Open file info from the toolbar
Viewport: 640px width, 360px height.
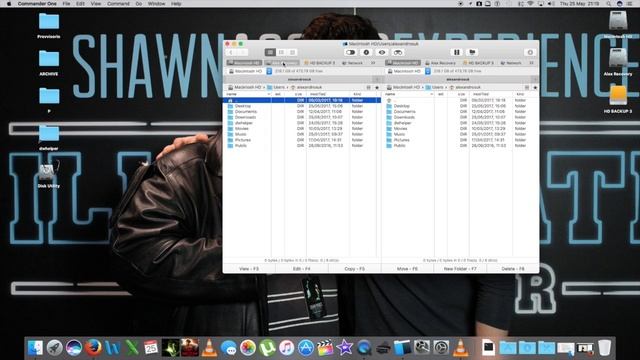366,52
